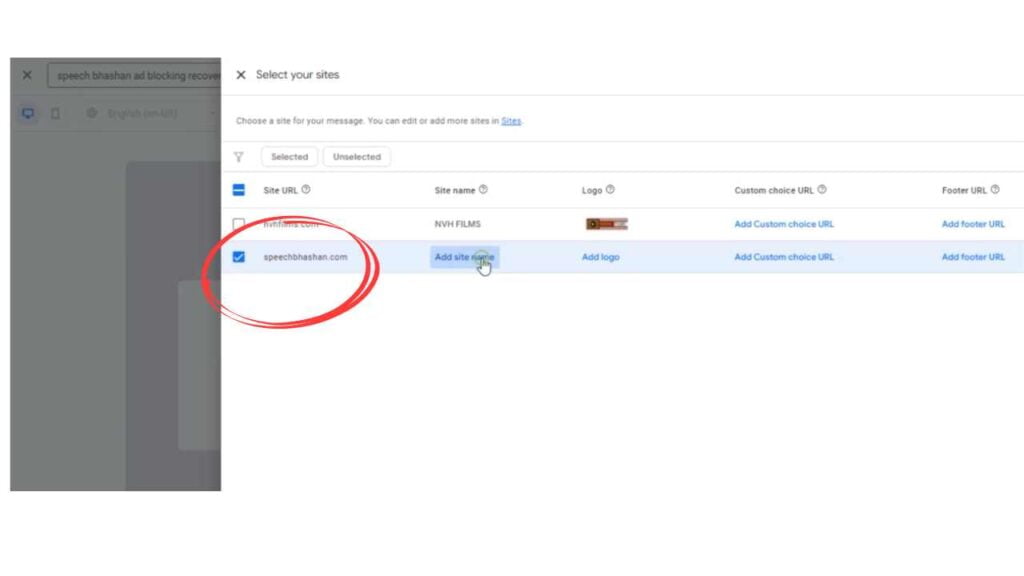
Task: Click Add site name for speechbhashan.com
Action: pos(464,257)
